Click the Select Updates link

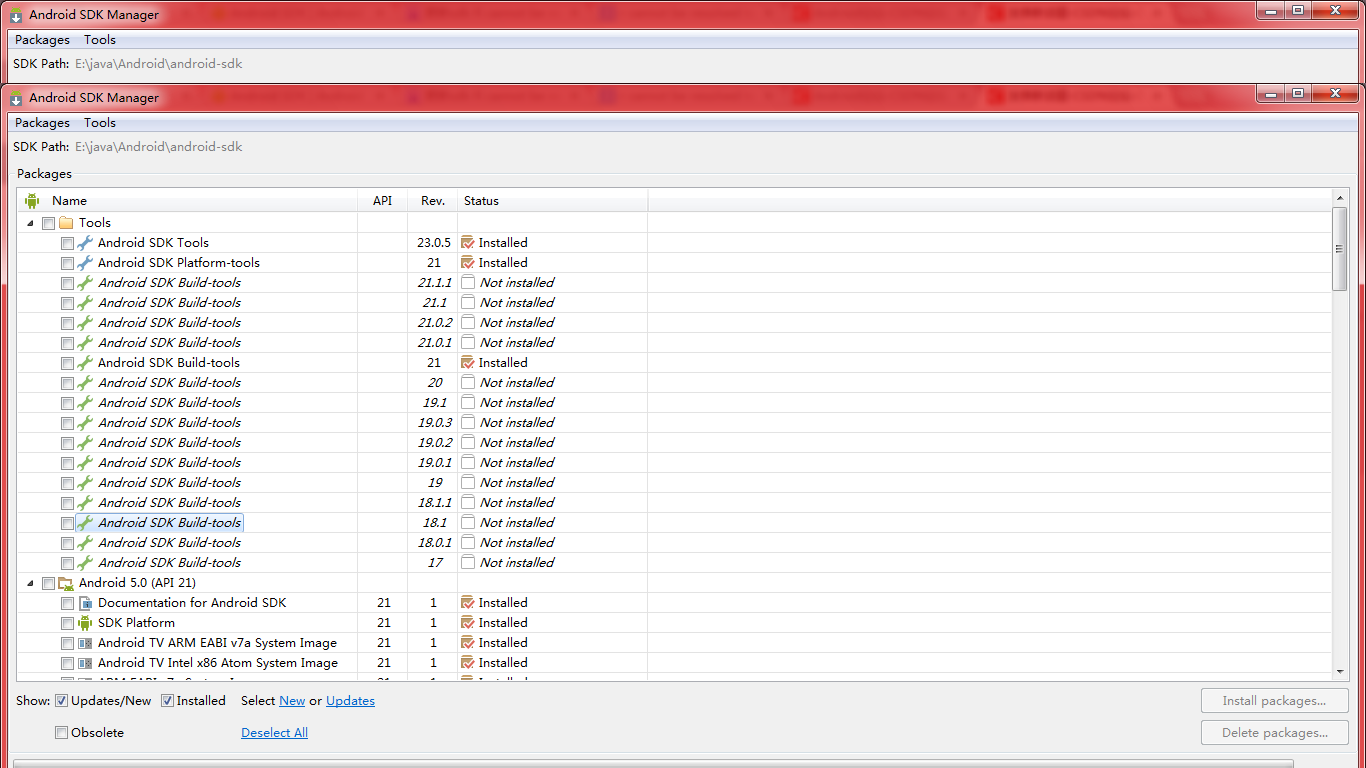pos(350,701)
